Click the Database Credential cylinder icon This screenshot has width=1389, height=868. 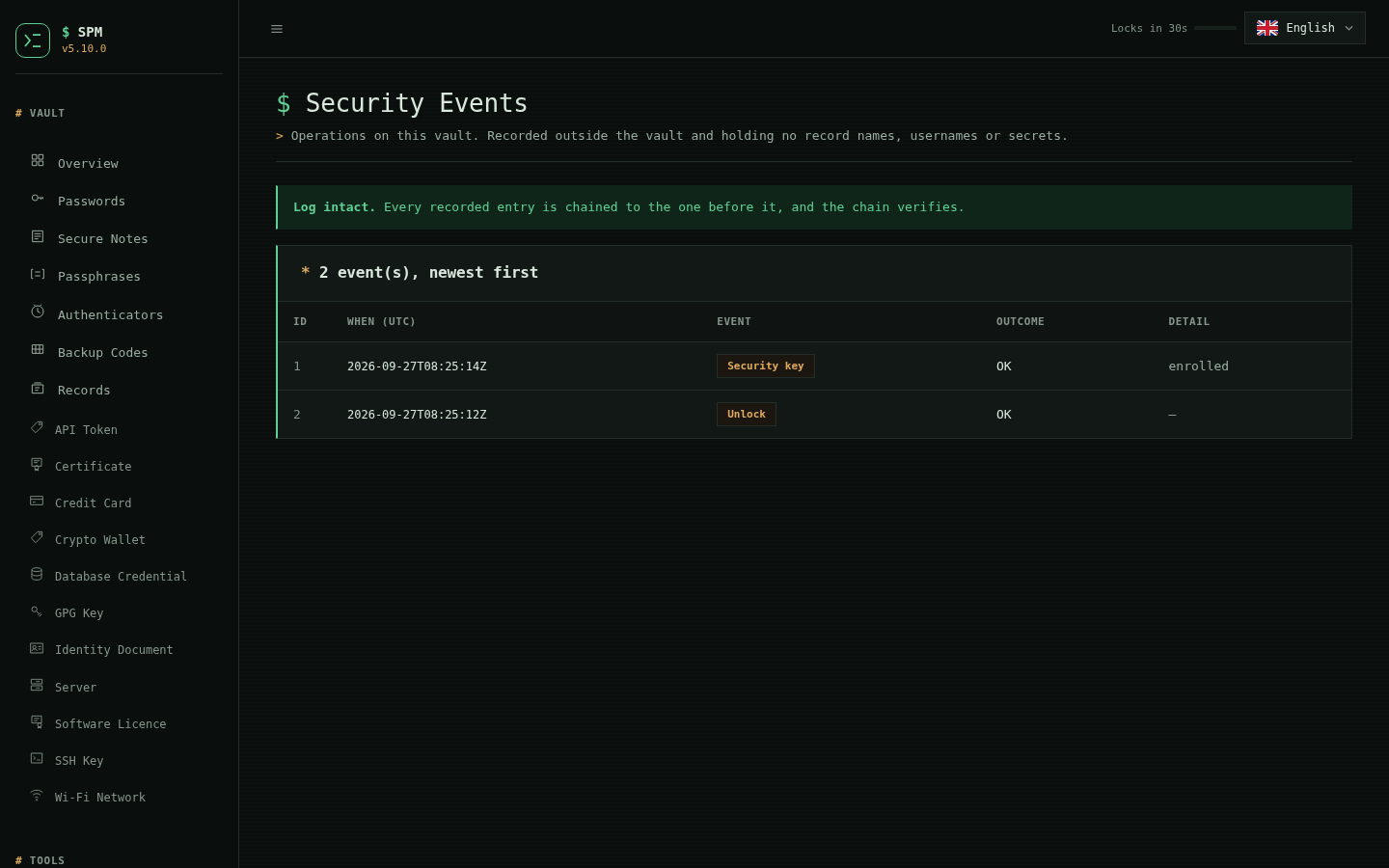(x=37, y=574)
